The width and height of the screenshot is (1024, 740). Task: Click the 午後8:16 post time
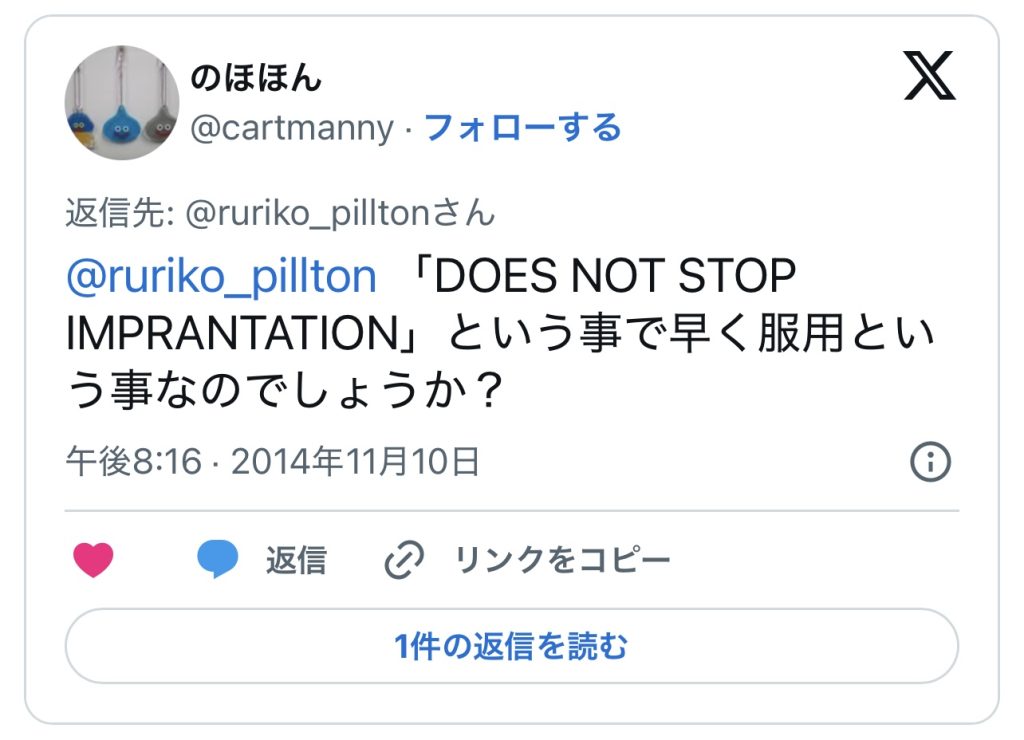pyautogui.click(x=134, y=462)
